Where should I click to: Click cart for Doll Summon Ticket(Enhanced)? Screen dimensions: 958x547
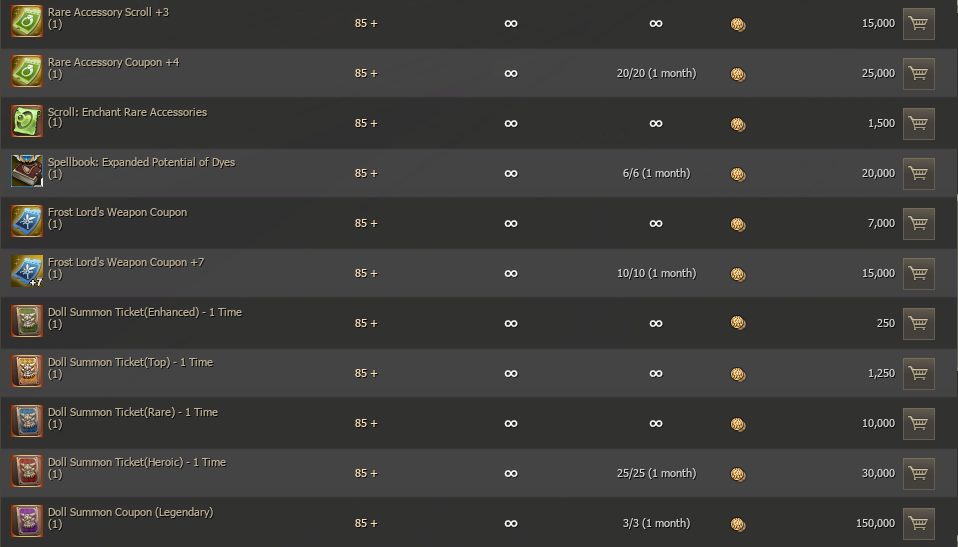point(918,324)
